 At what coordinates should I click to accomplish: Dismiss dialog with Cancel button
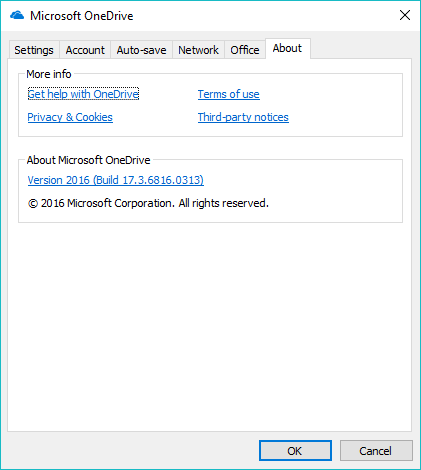pos(376,451)
